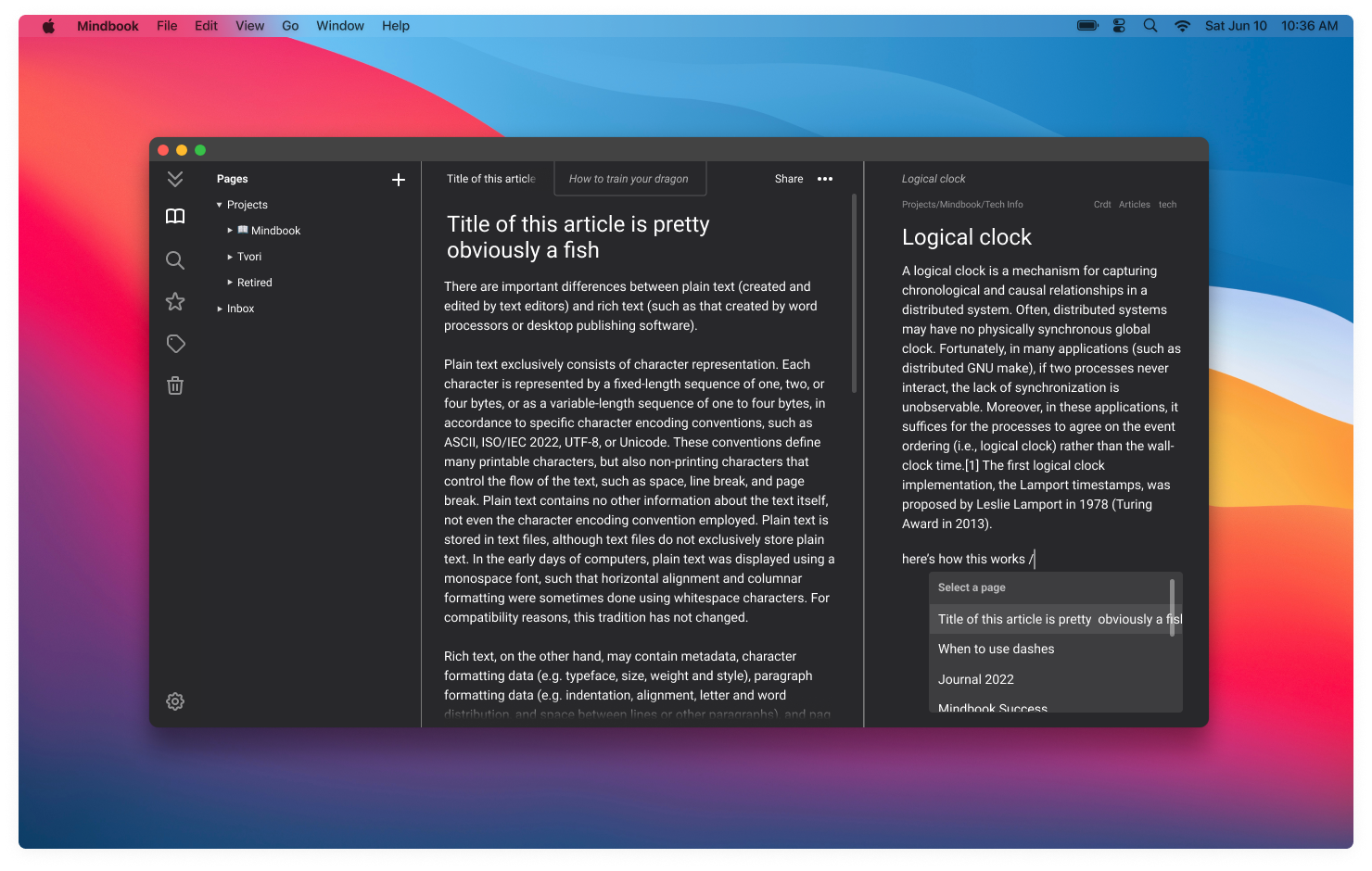Image resolution: width=1372 pixels, height=871 pixels.
Task: Expand the Tvori tree node
Action: 230,257
